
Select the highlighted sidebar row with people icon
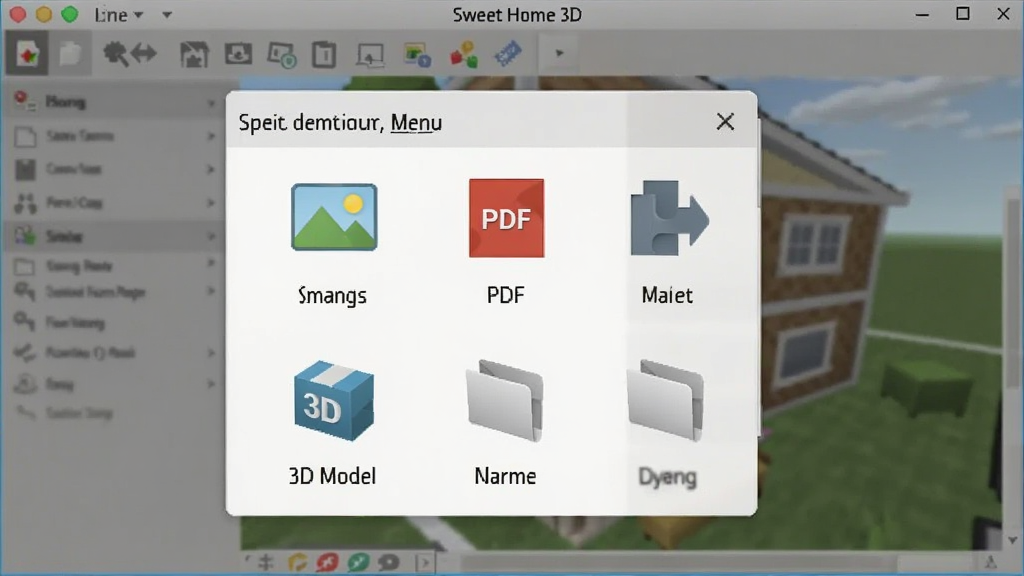tap(114, 236)
